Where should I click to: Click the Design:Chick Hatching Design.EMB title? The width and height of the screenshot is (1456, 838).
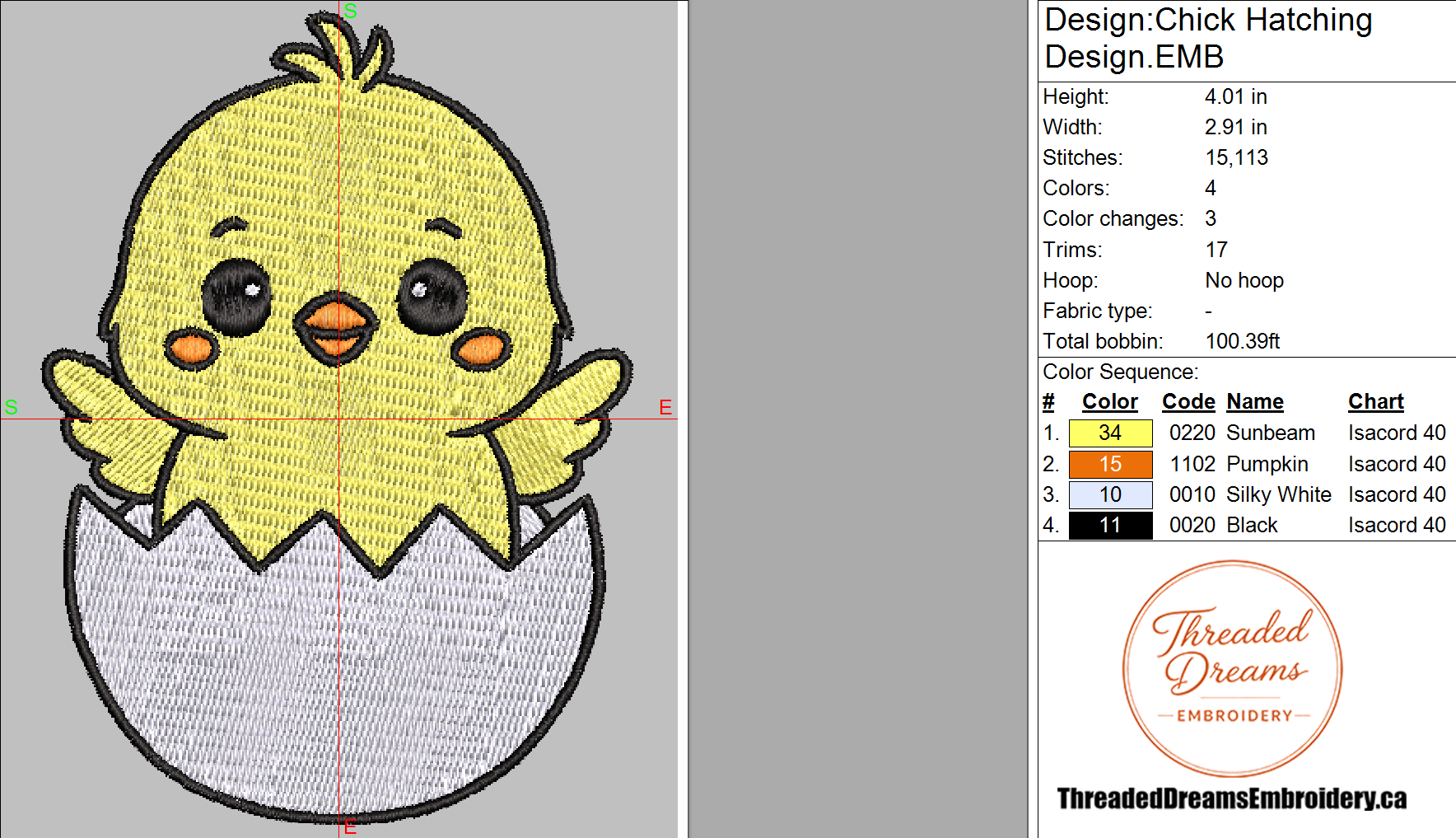1208,38
